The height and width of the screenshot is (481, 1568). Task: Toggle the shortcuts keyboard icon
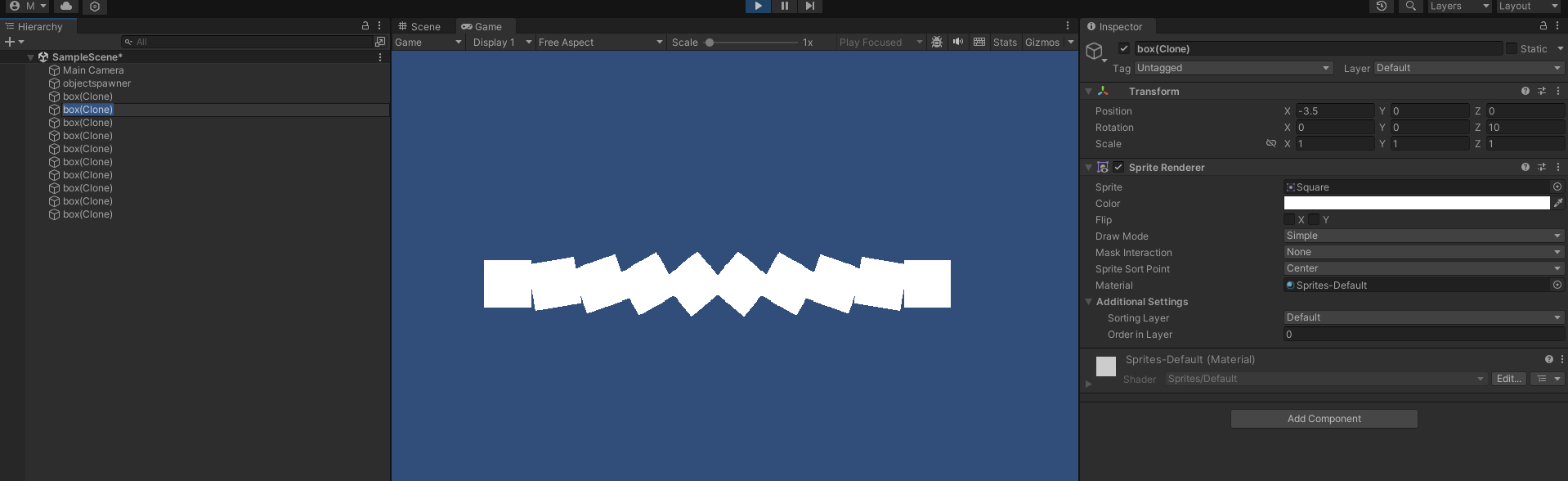tap(979, 42)
